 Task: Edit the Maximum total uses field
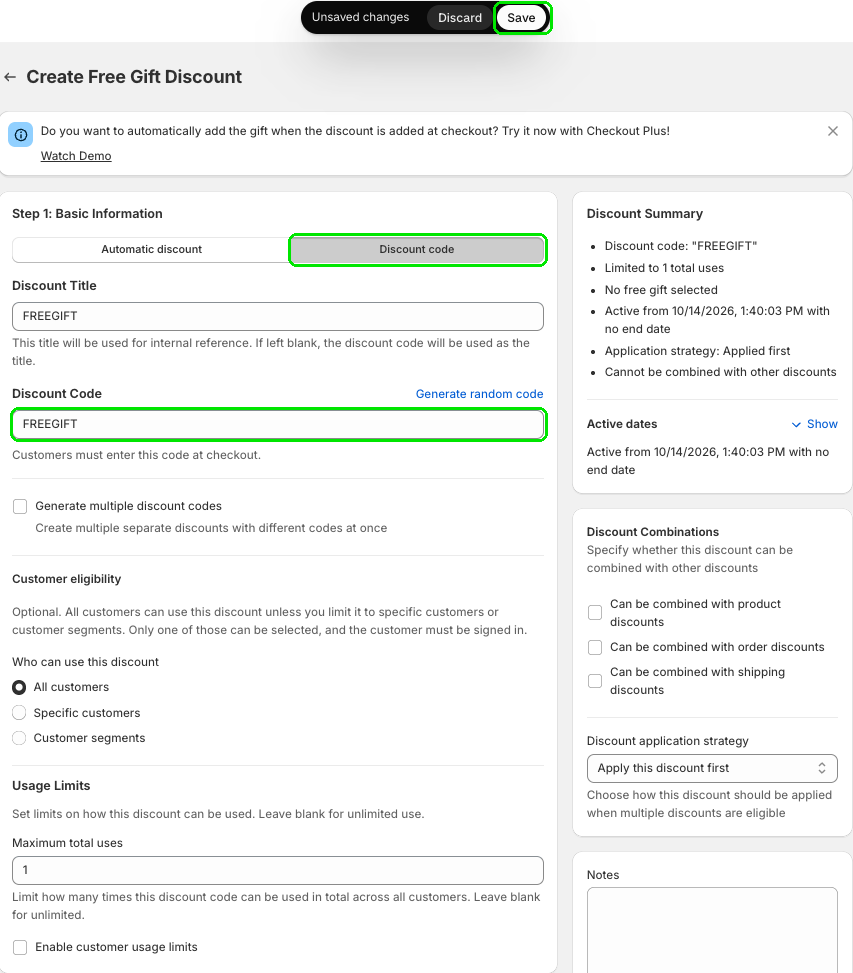[278, 871]
